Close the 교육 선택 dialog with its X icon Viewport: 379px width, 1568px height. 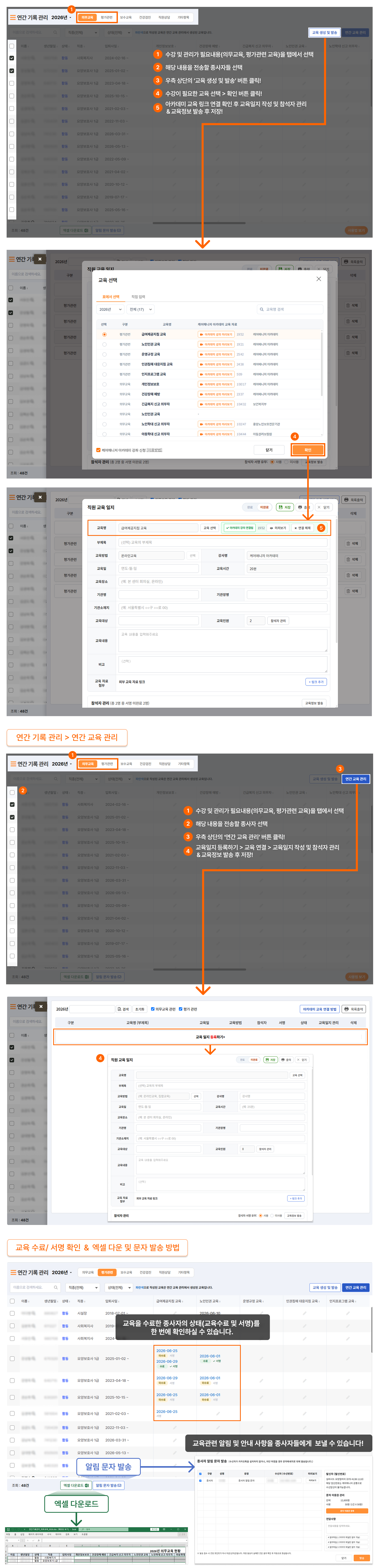(318, 279)
